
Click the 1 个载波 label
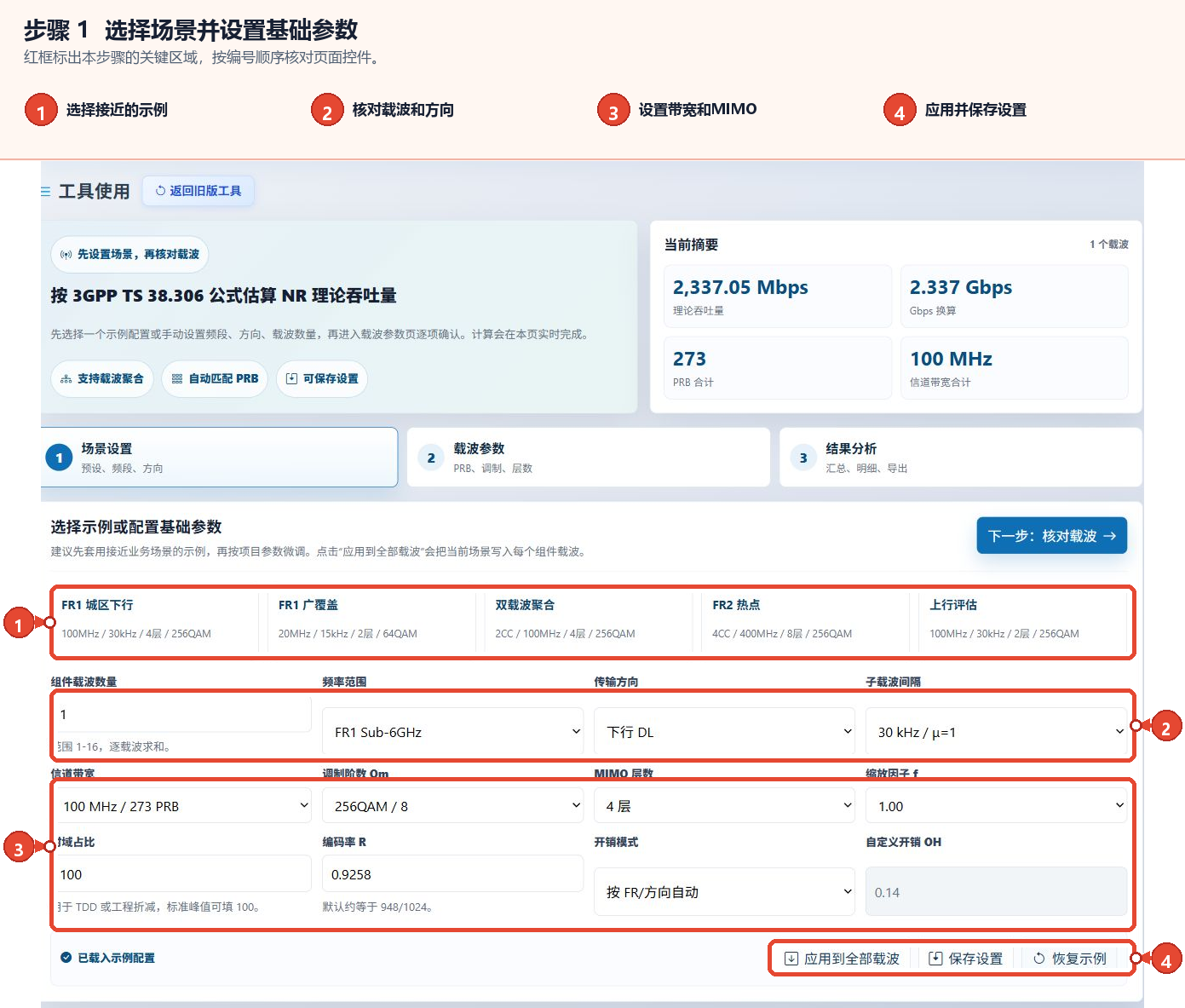tap(1108, 245)
